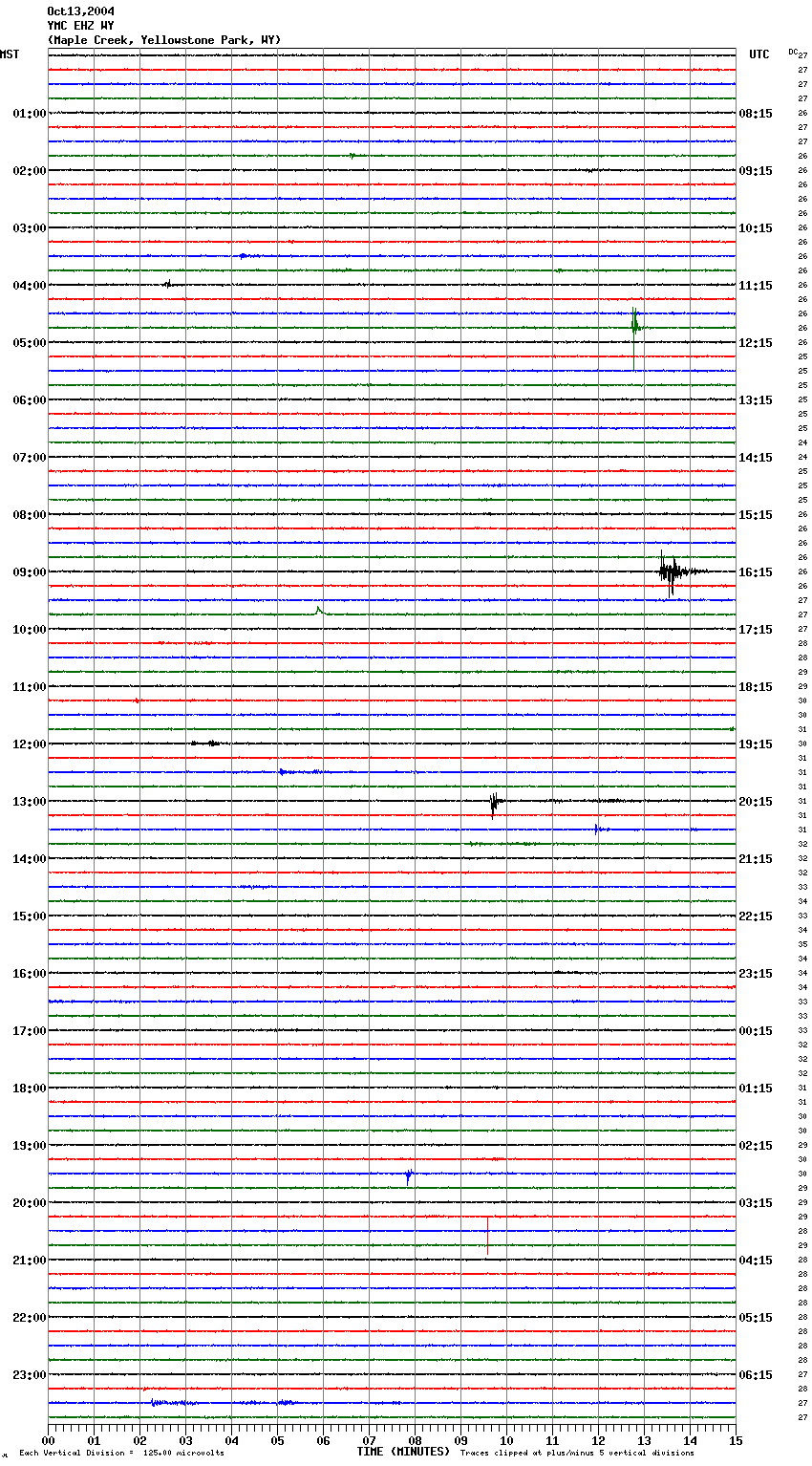The image size is (812, 1466).
Task: Click the 03:15 UTC time label
Action: 756,1203
